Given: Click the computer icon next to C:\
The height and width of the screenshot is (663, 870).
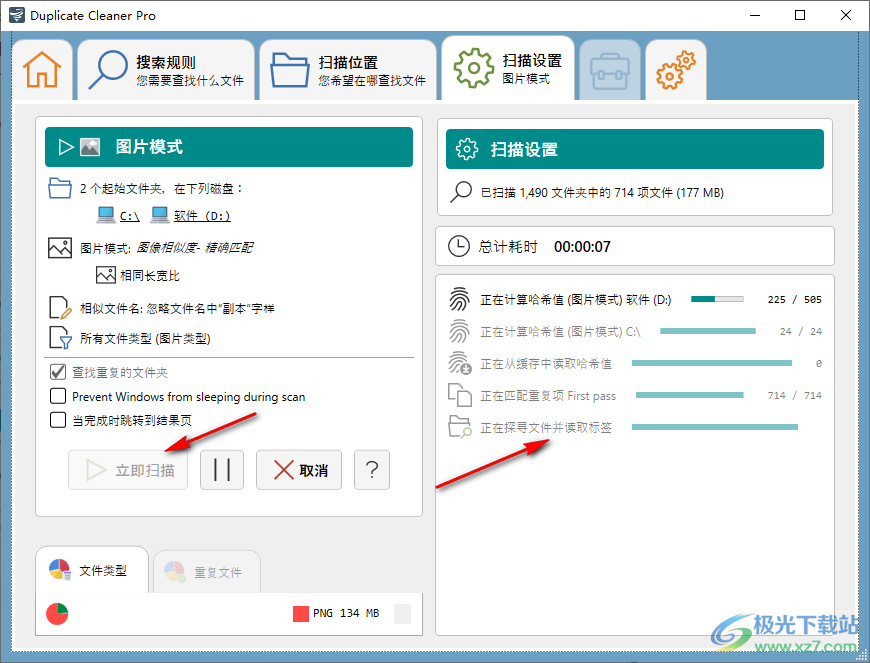Looking at the screenshot, I should 106,215.
